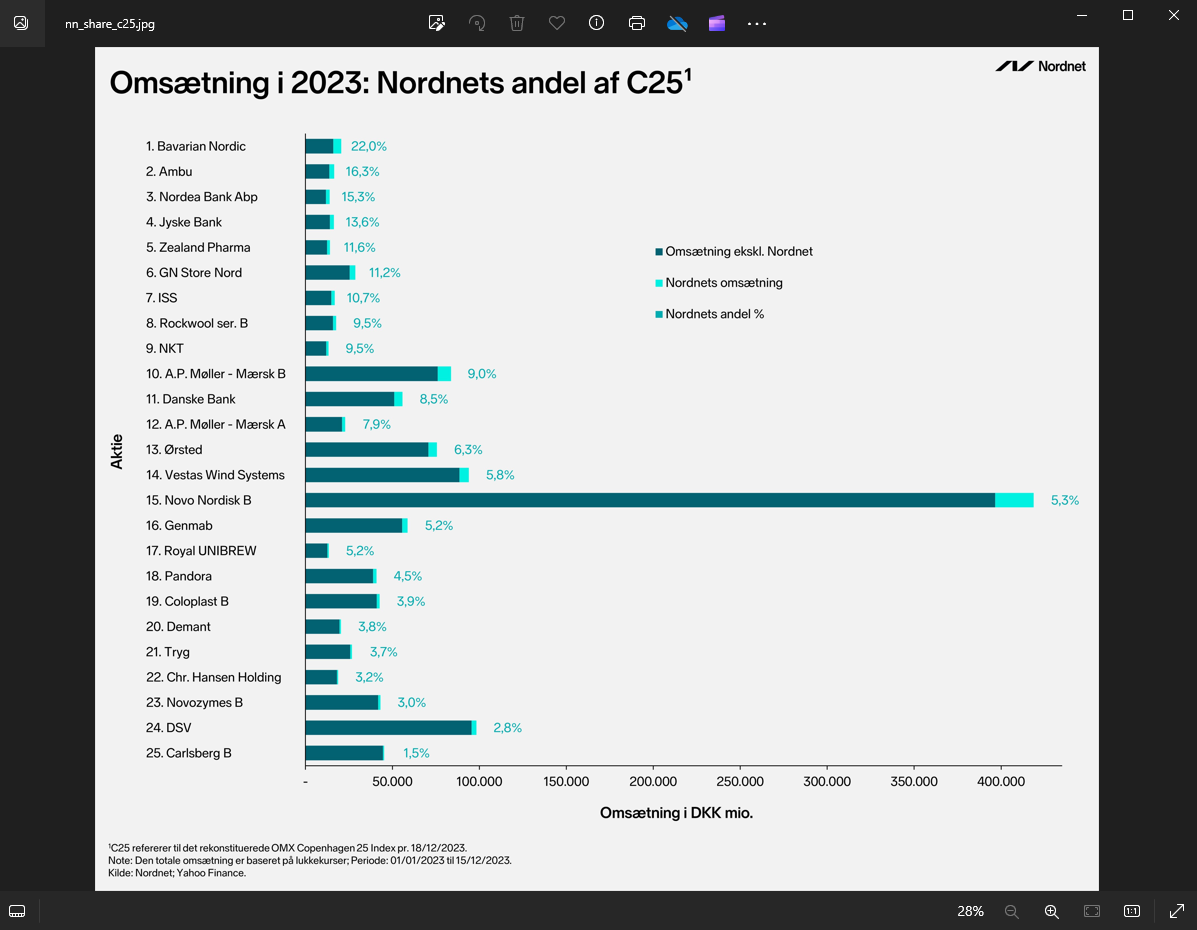The height and width of the screenshot is (930, 1197).
Task: Click the 22. Chr. Hansen Holding label
Action: [213, 677]
